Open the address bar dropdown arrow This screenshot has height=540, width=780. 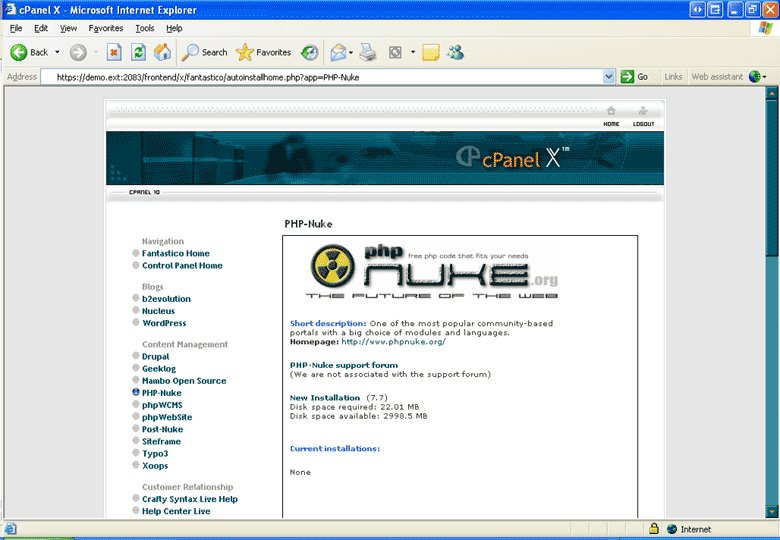[x=608, y=77]
